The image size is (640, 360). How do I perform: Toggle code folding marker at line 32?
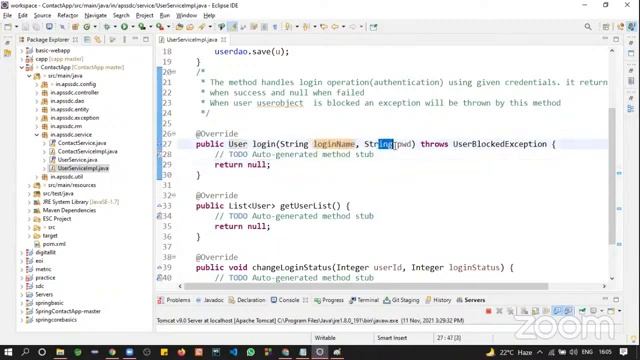point(174,195)
